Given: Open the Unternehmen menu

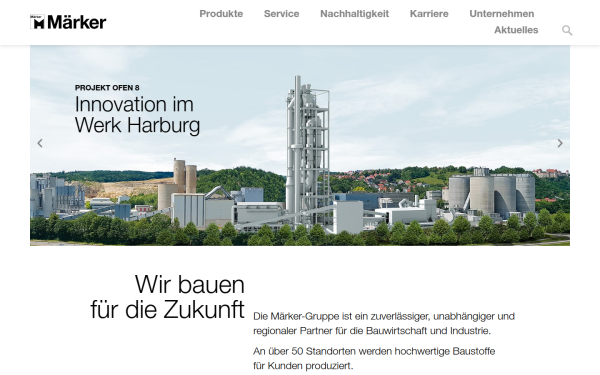Looking at the screenshot, I should [502, 14].
